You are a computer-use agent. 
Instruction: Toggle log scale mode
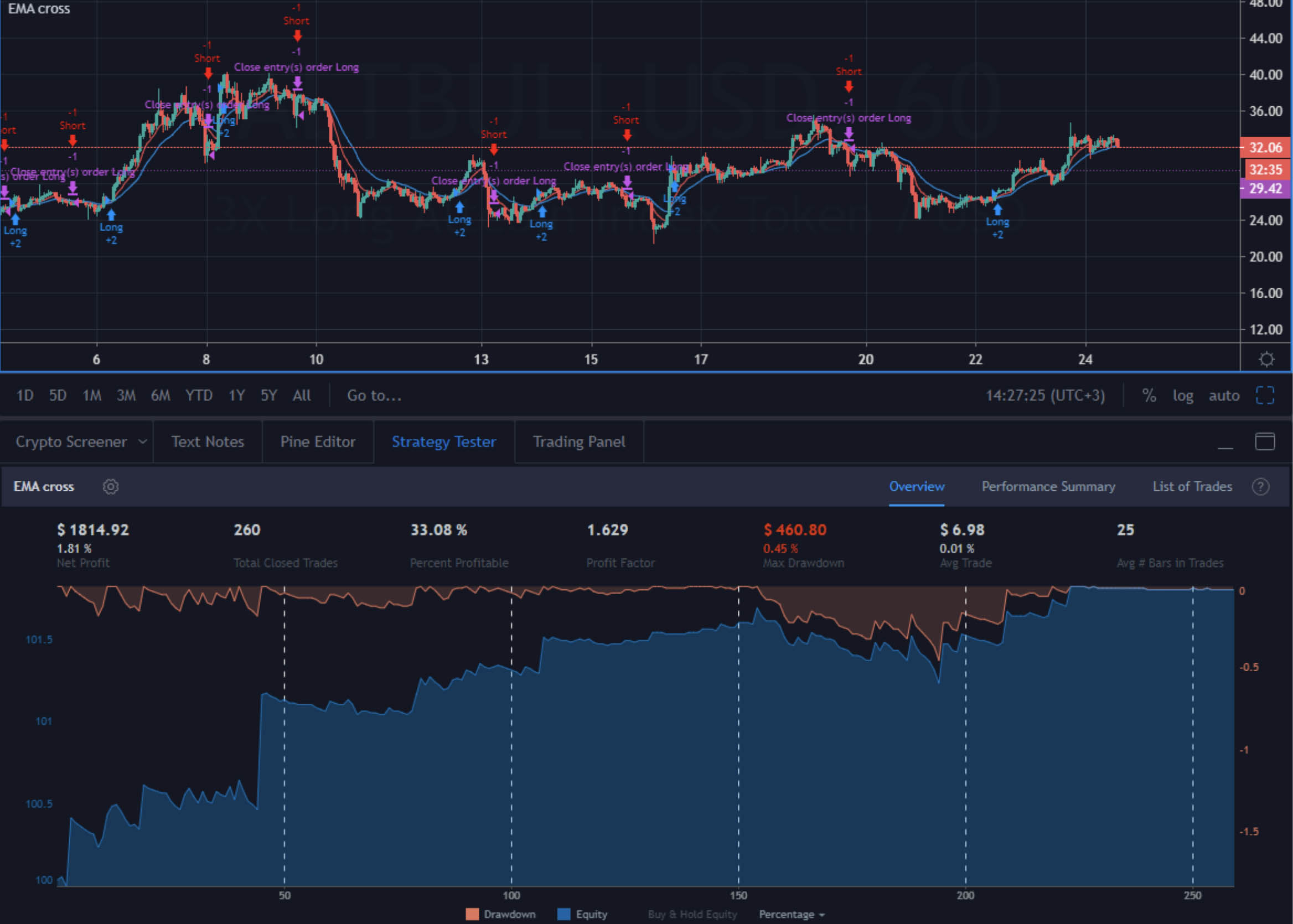tap(1183, 396)
